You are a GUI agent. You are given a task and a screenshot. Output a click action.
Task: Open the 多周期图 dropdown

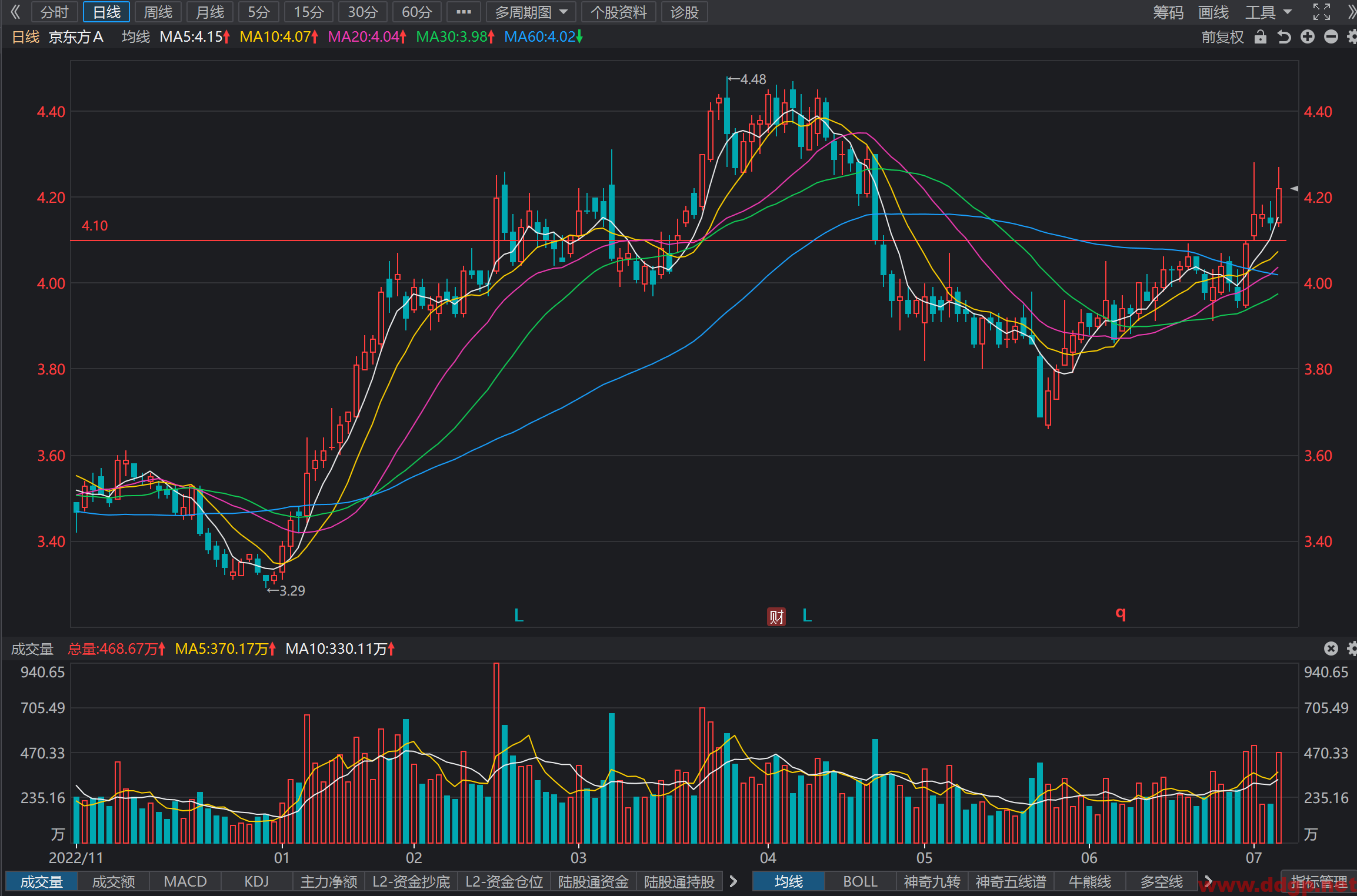pyautogui.click(x=531, y=12)
